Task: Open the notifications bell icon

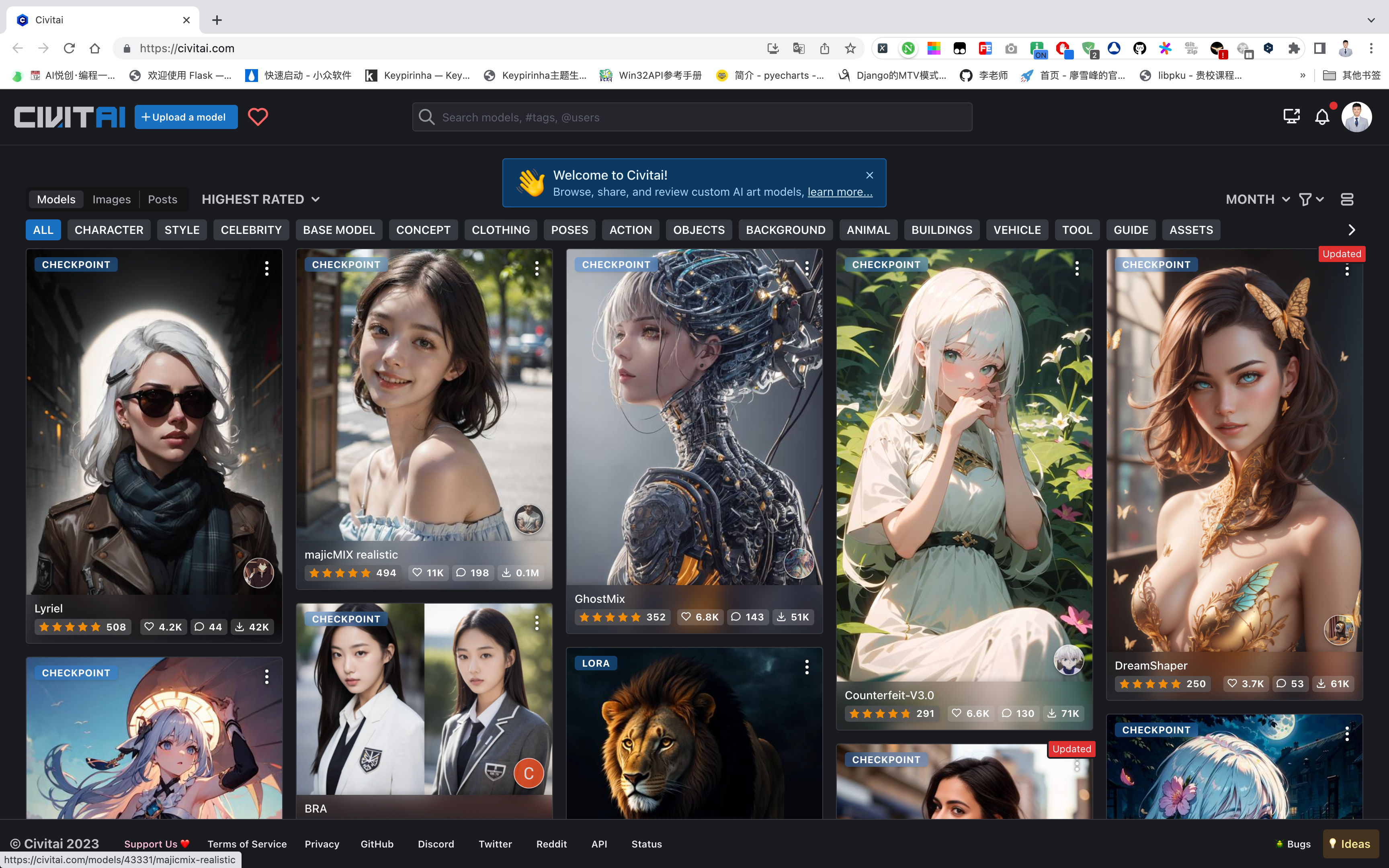Action: click(1322, 117)
